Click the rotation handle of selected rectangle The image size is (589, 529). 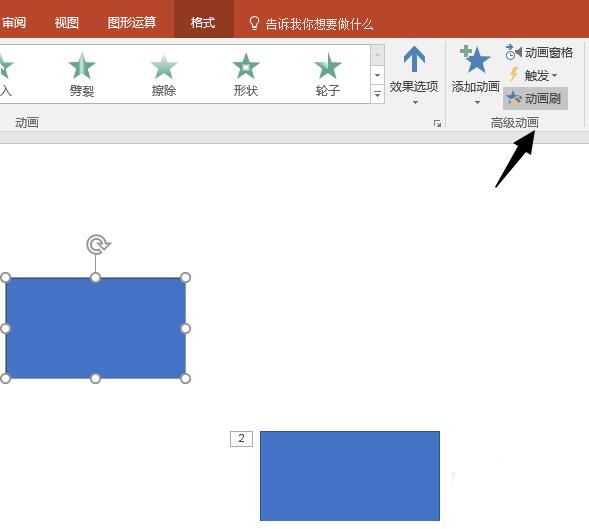pos(98,245)
